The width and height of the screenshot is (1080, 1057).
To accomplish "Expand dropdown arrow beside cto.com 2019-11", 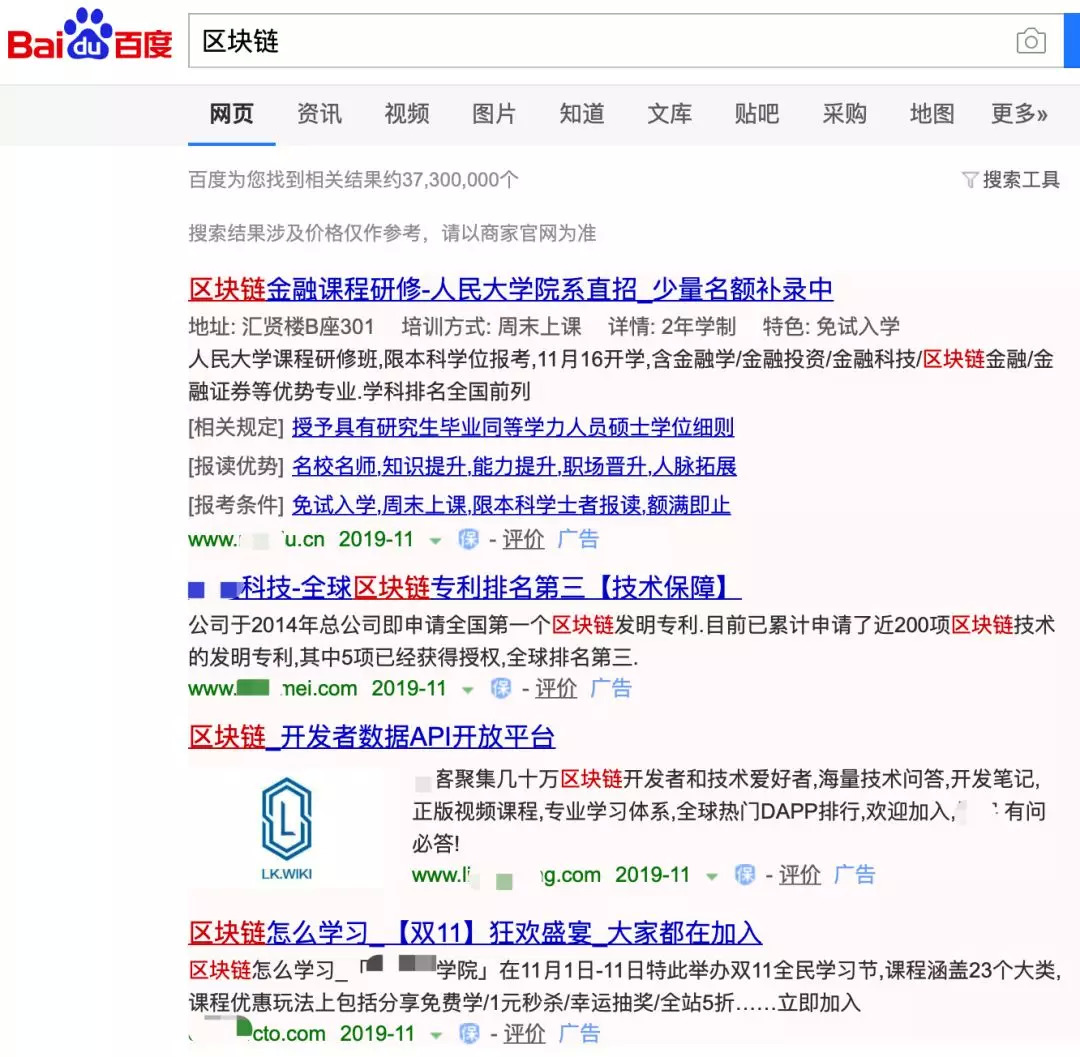I will pos(435,1035).
